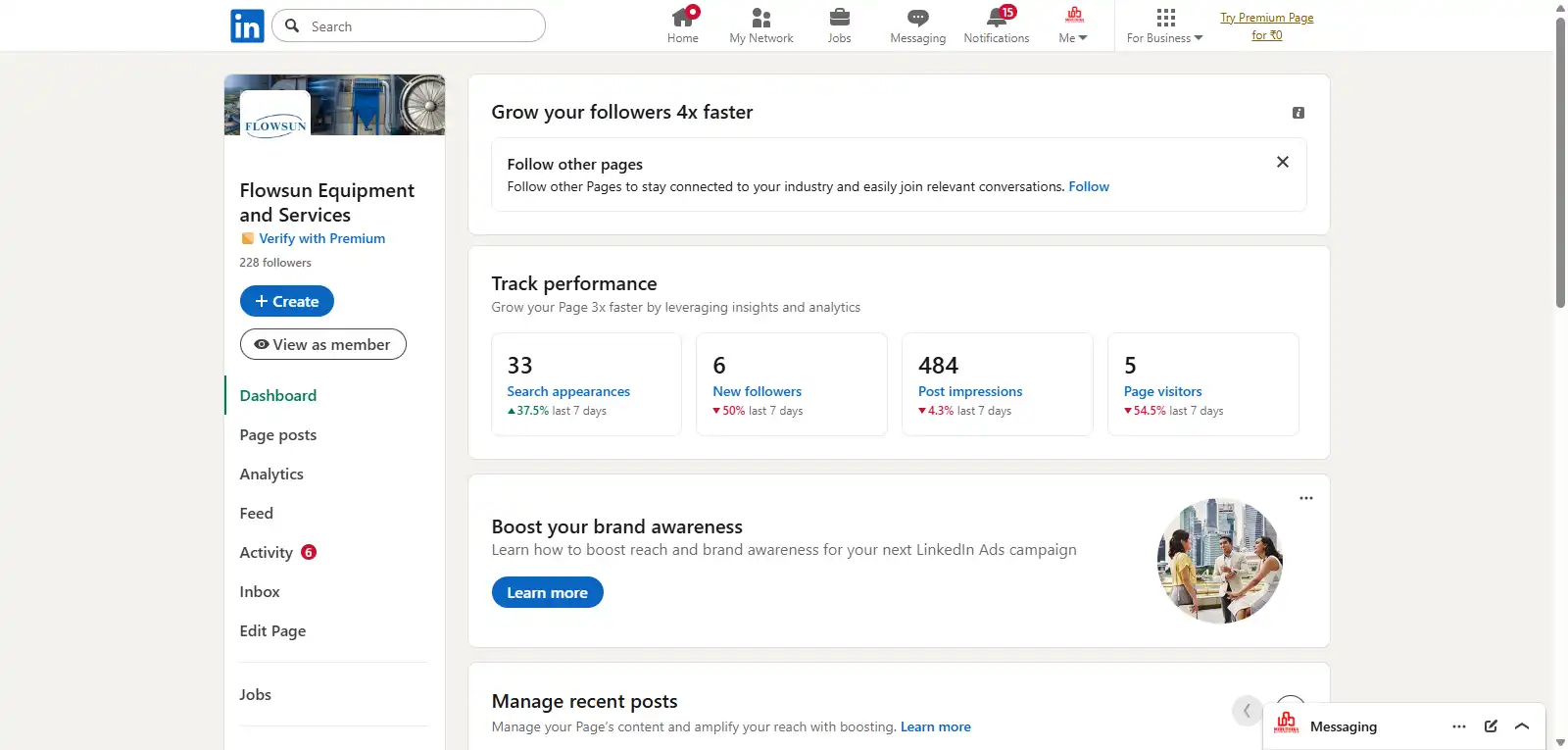Click the Boost brand awareness illustration
Screen dimensions: 1568x750
[x=1220, y=561]
